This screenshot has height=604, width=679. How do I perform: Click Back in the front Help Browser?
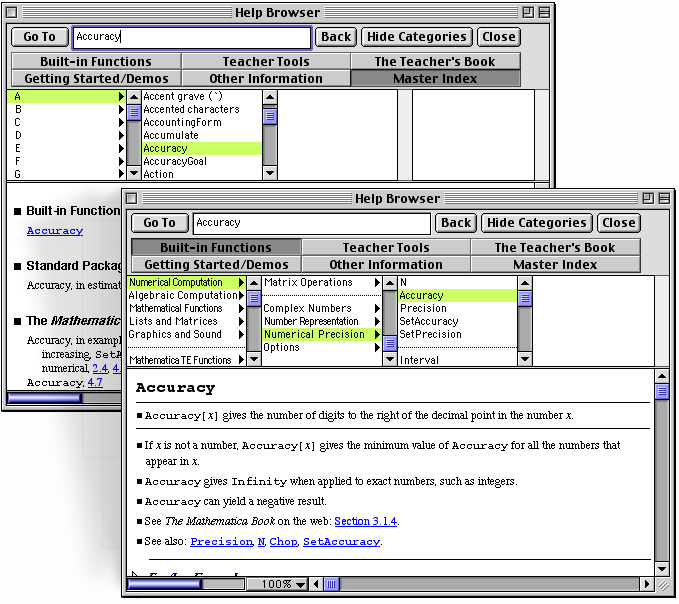click(456, 223)
